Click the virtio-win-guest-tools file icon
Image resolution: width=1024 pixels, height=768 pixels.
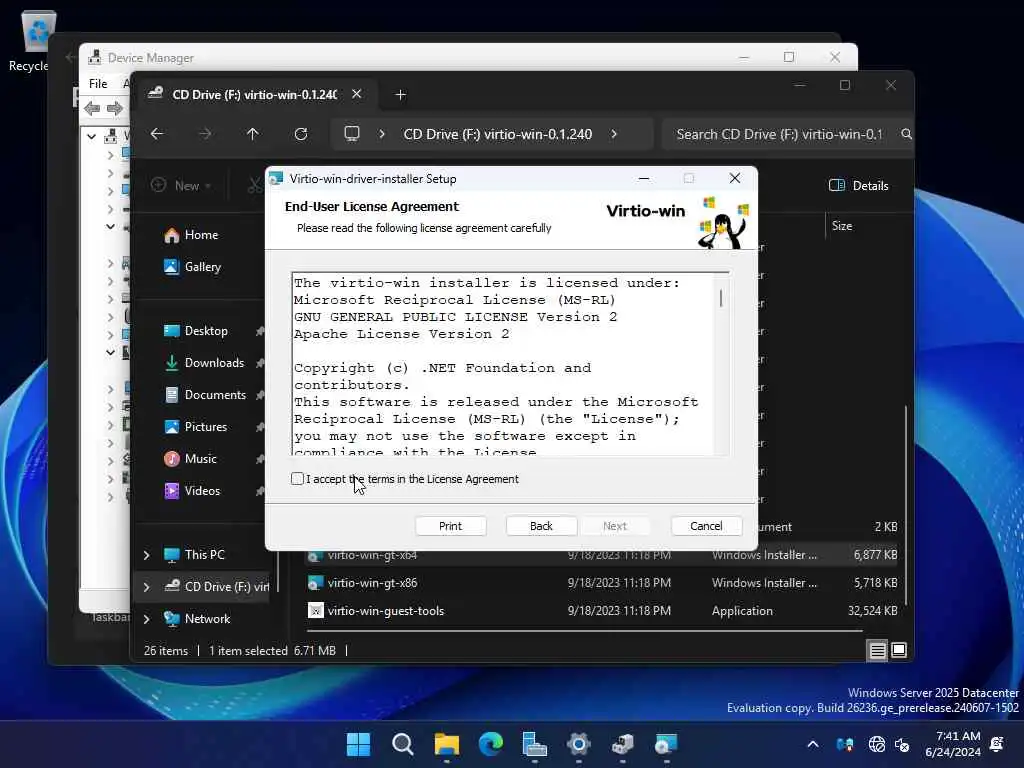[316, 611]
